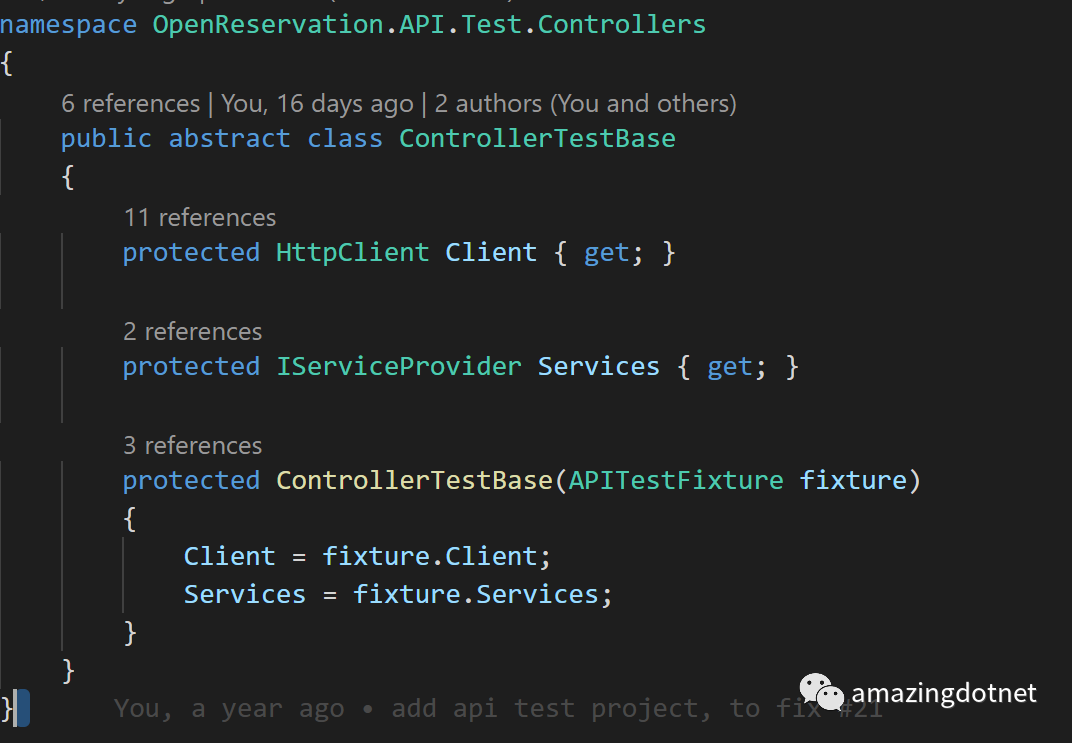1072x743 pixels.
Task: Click the HttpClient type name
Action: 352,253
